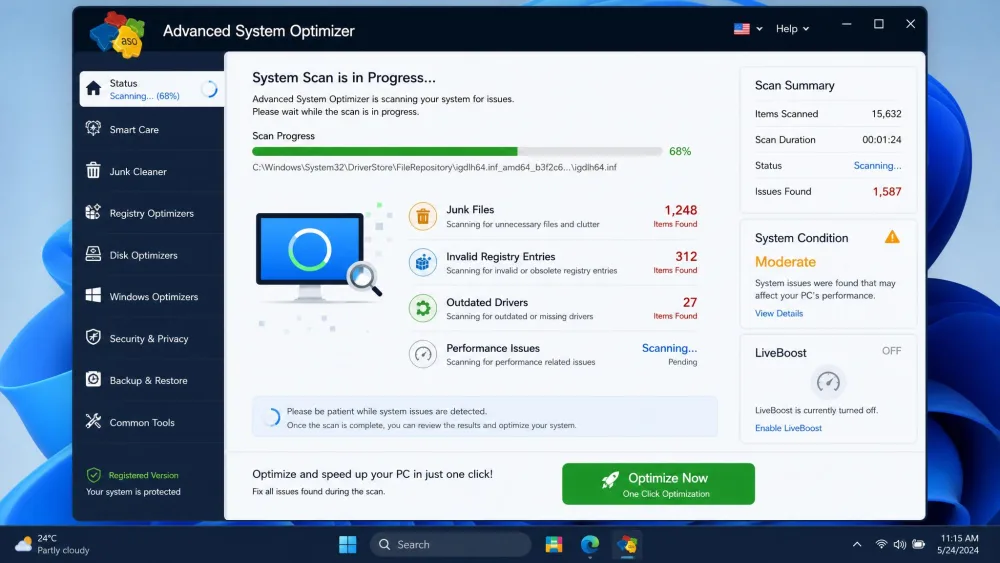This screenshot has height=563, width=1000.
Task: Click the Advanced System Optimizer taskbar icon
Action: tap(627, 545)
